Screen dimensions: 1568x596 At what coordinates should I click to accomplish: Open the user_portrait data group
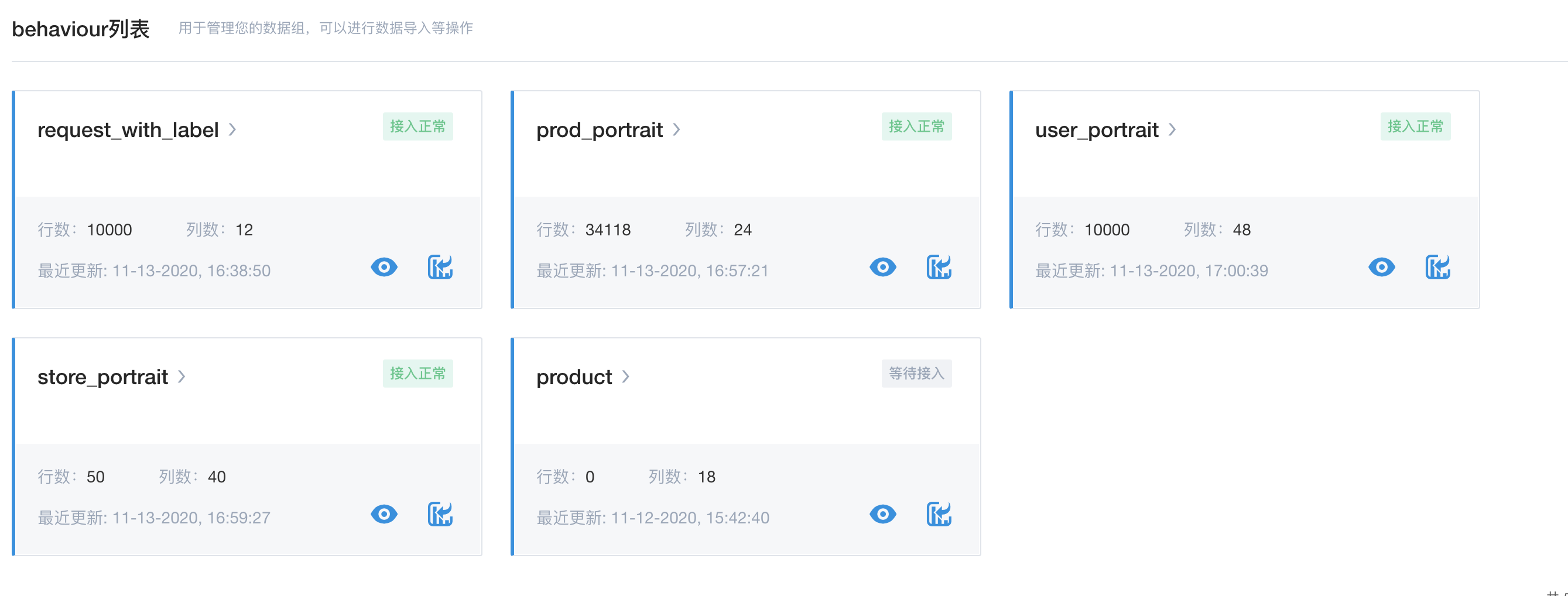(1096, 131)
